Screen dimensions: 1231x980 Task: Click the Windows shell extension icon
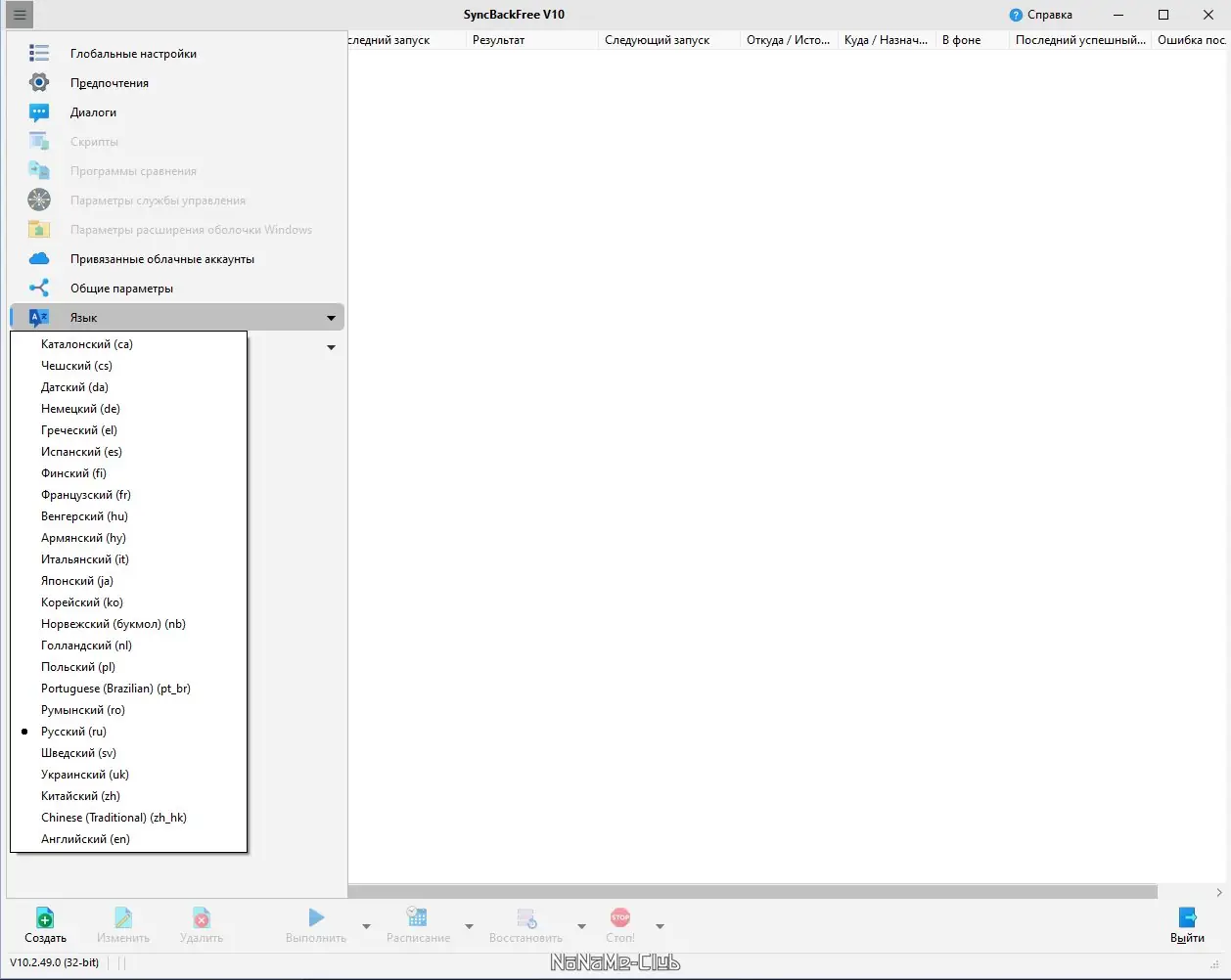coord(39,229)
